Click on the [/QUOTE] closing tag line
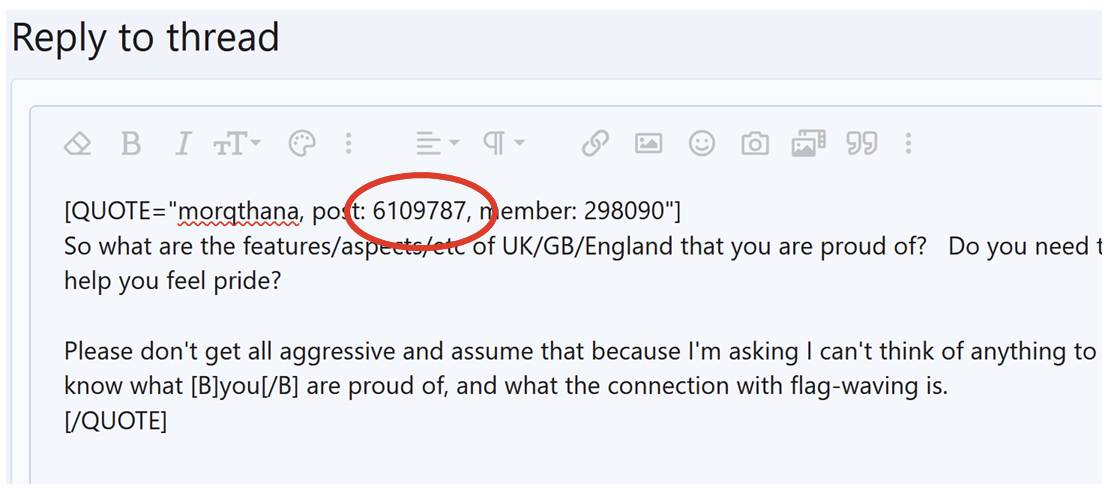This screenshot has height=491, width=1107. (x=115, y=421)
